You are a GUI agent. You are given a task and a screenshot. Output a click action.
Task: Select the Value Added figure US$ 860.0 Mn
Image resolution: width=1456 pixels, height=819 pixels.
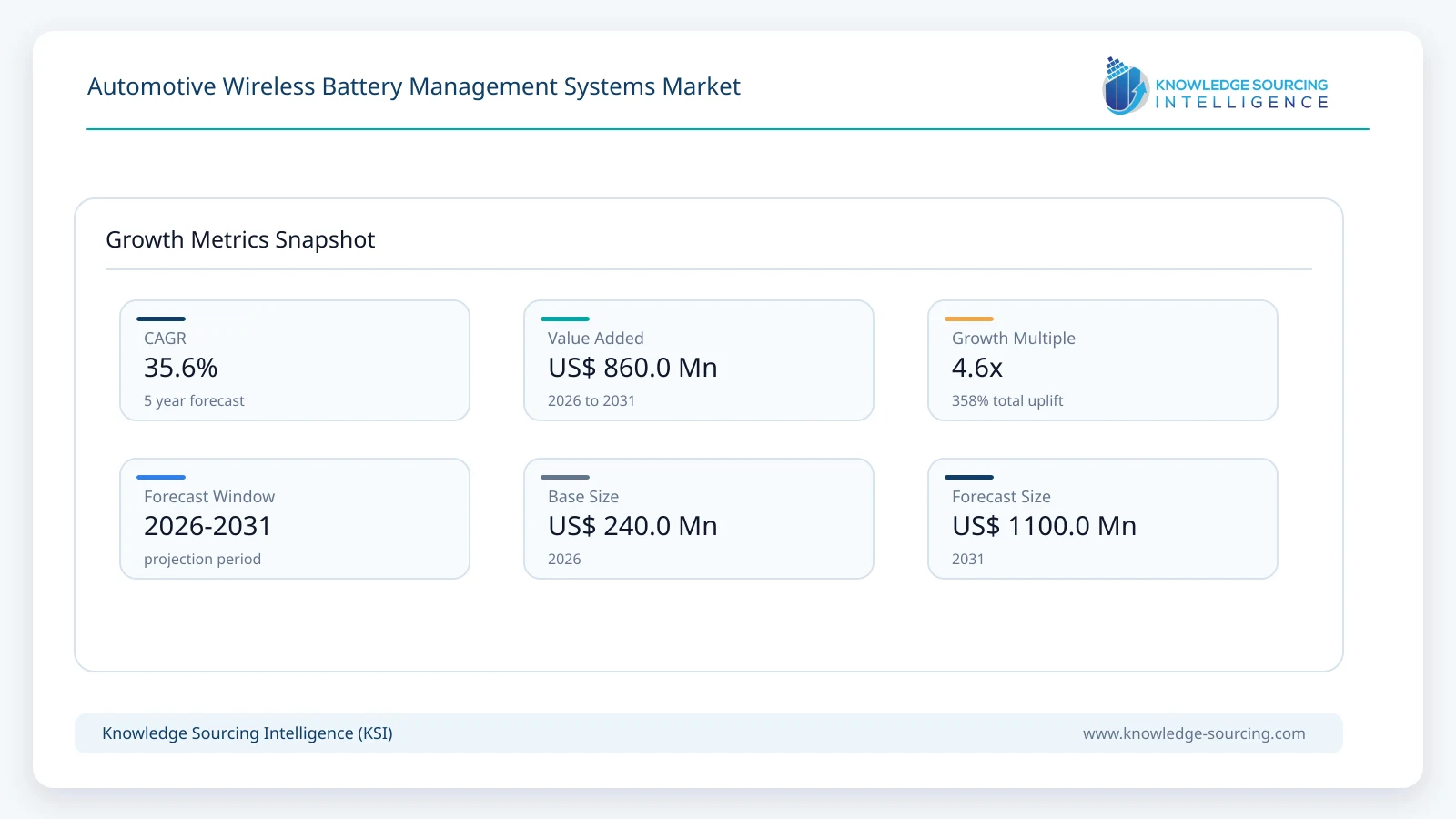point(632,368)
